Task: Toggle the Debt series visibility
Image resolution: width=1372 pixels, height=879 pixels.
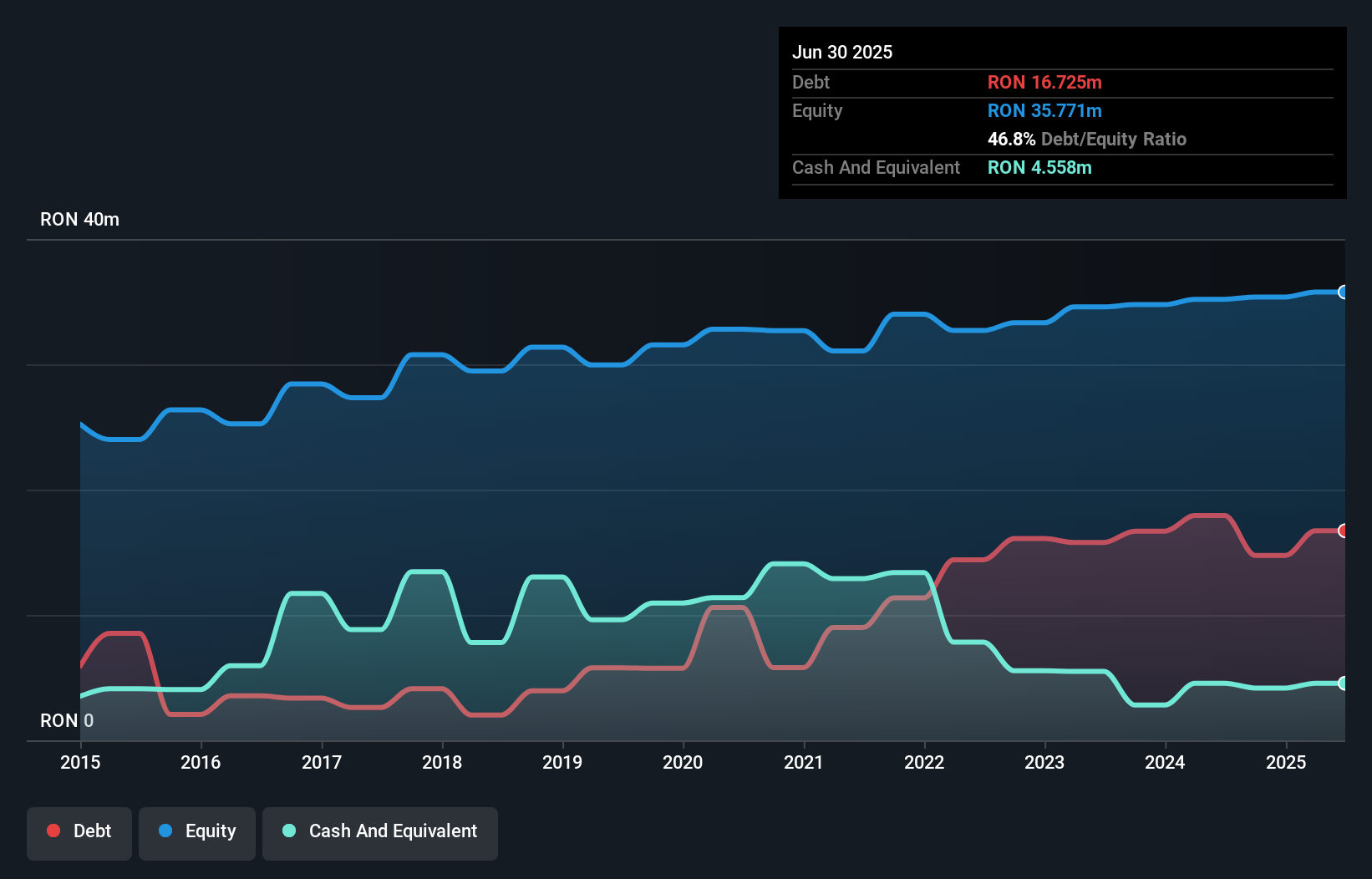Action: [x=79, y=832]
